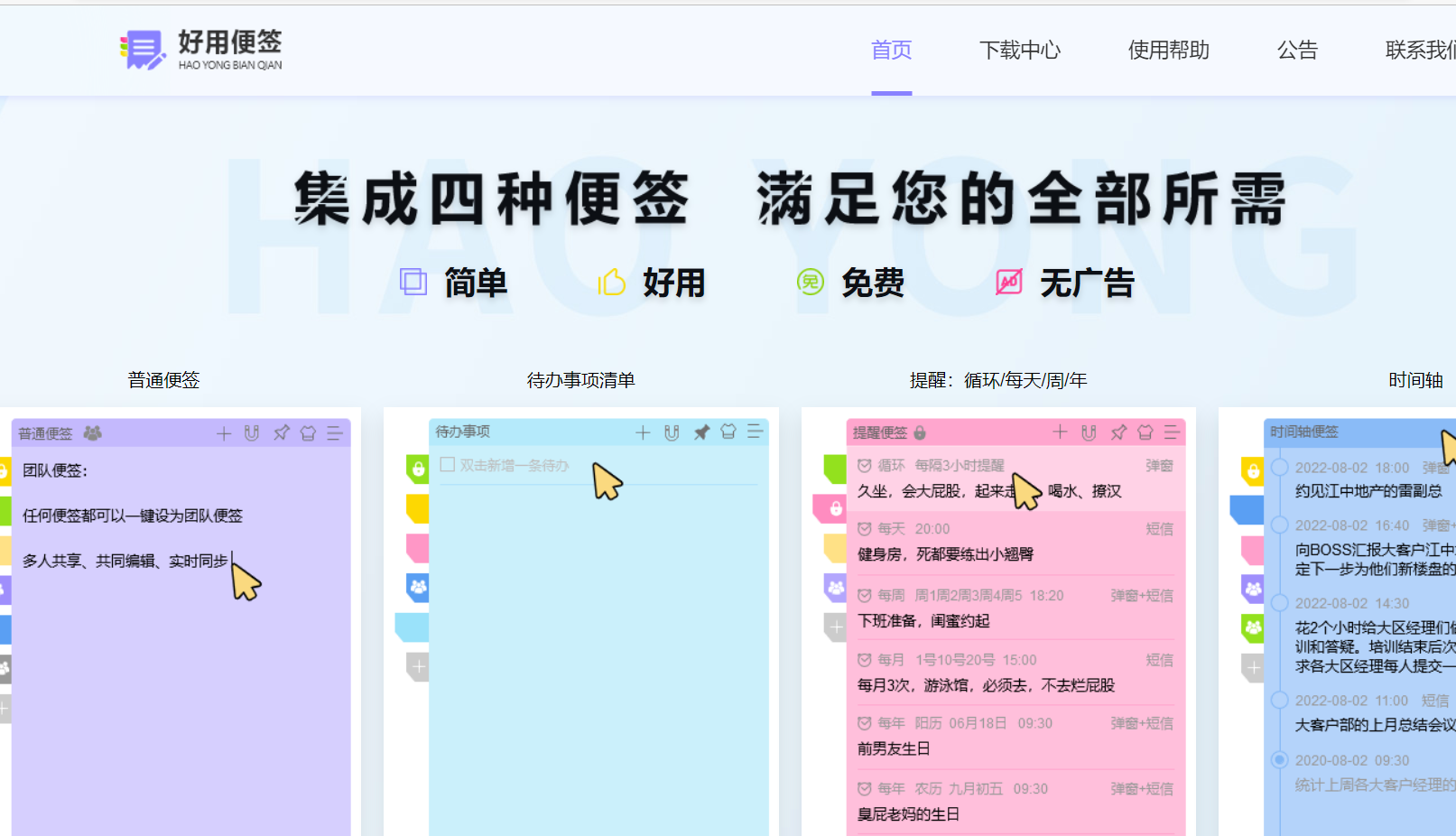
Task: Click the 好用便签 logo
Action: (200, 50)
